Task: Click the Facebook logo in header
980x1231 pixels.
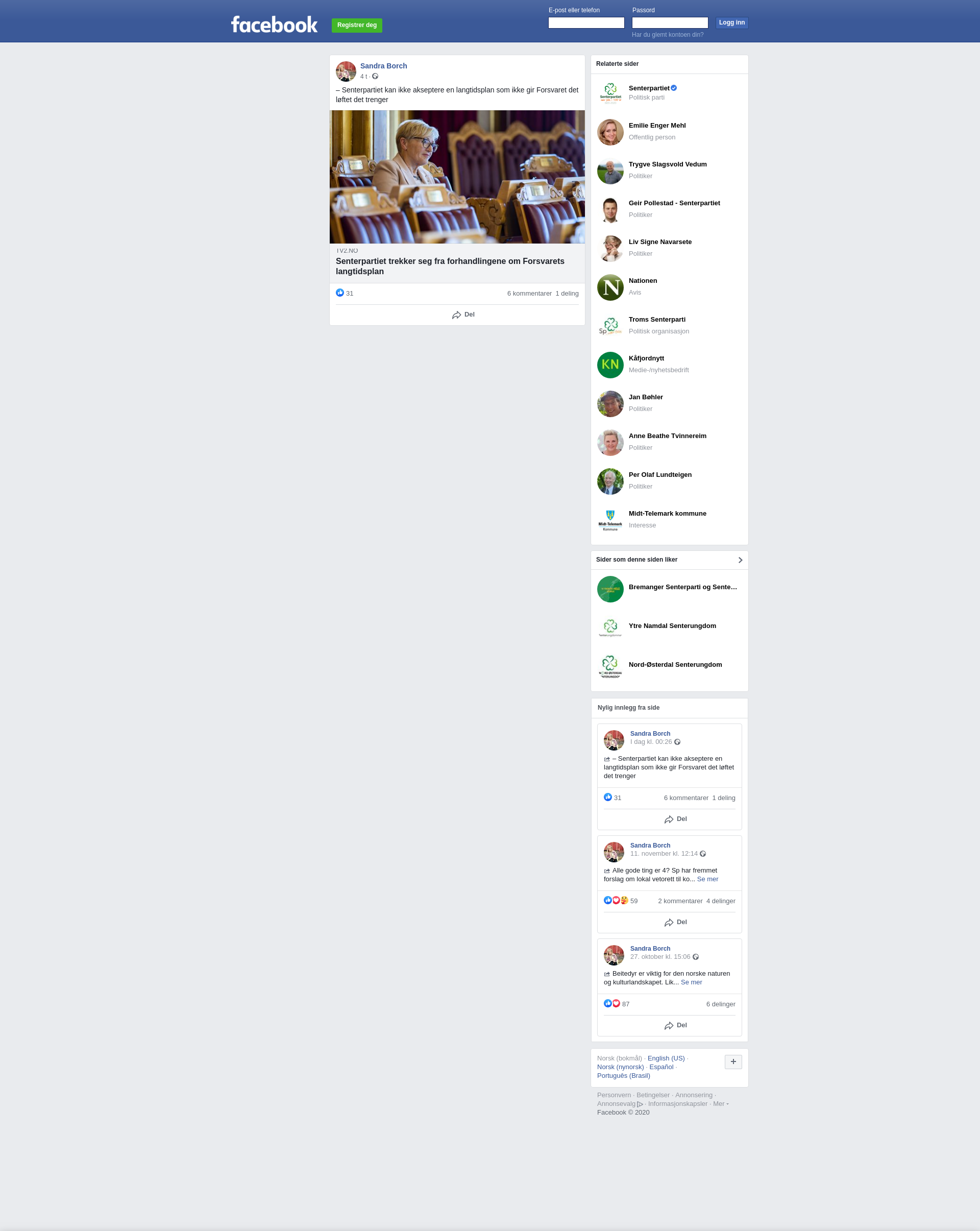Action: pos(274,25)
